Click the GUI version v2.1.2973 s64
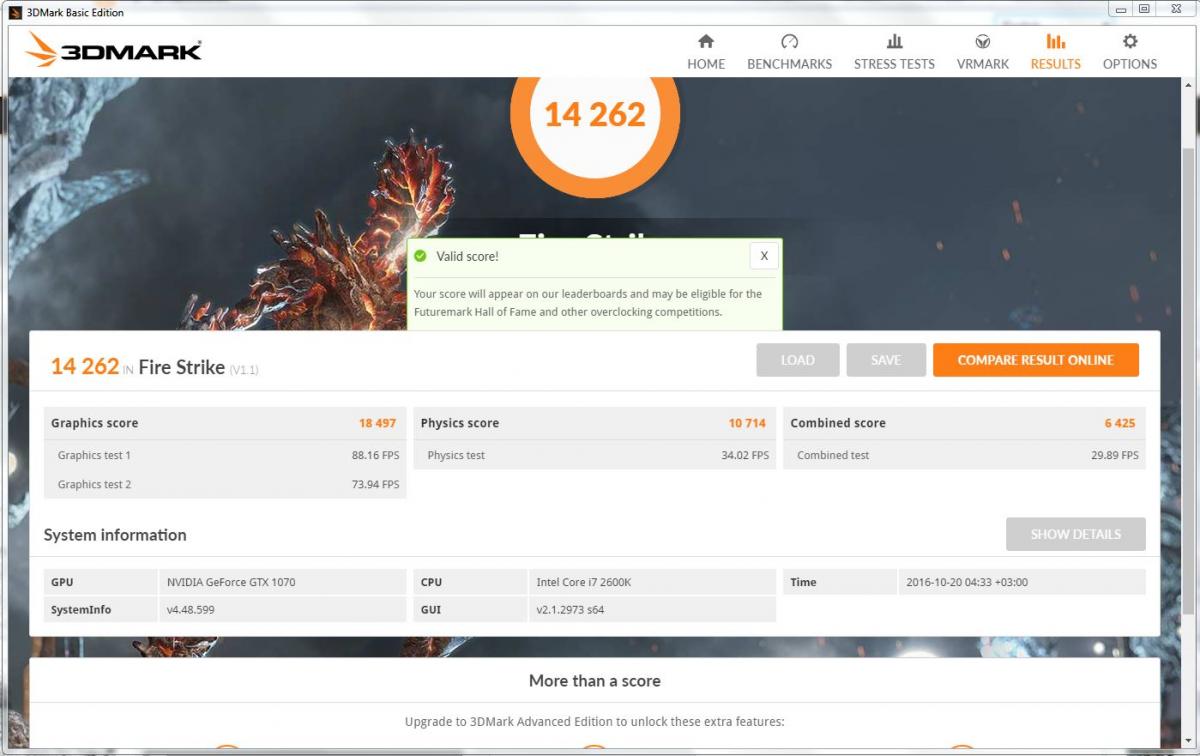The width and height of the screenshot is (1200, 756). (x=572, y=609)
